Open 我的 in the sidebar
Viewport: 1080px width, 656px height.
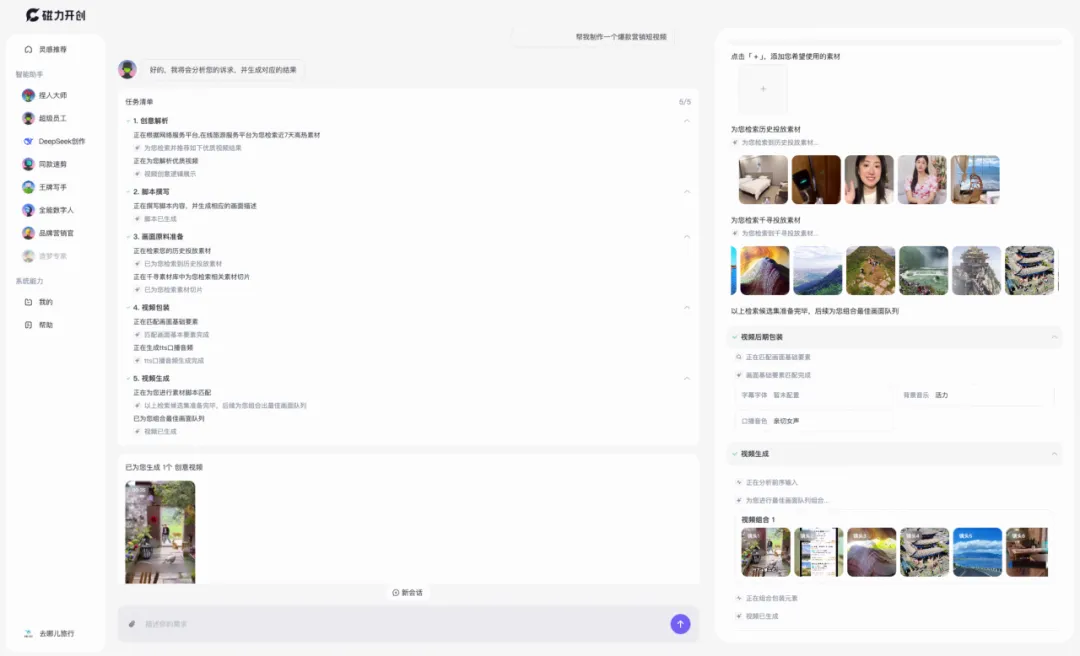45,302
